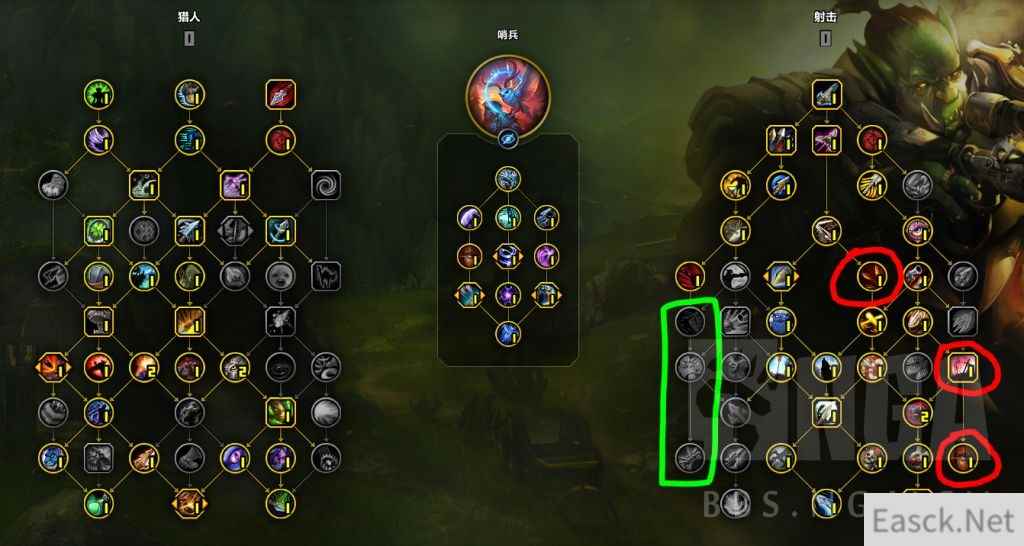Click the Easck.Net watermark link
1024x546 pixels.
click(944, 521)
